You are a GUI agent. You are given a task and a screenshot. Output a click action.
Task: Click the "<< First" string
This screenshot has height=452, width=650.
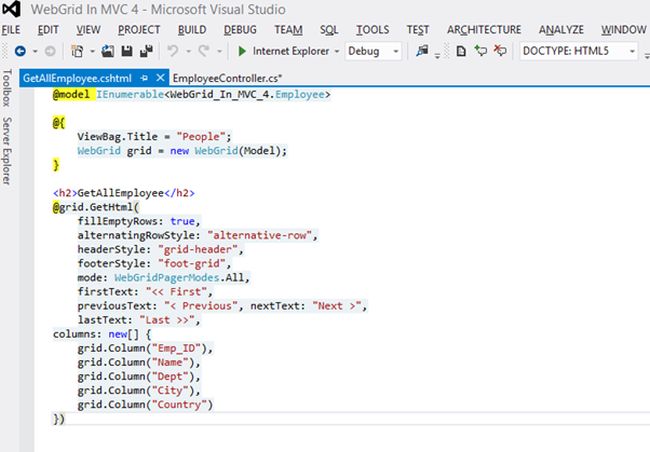[176, 292]
